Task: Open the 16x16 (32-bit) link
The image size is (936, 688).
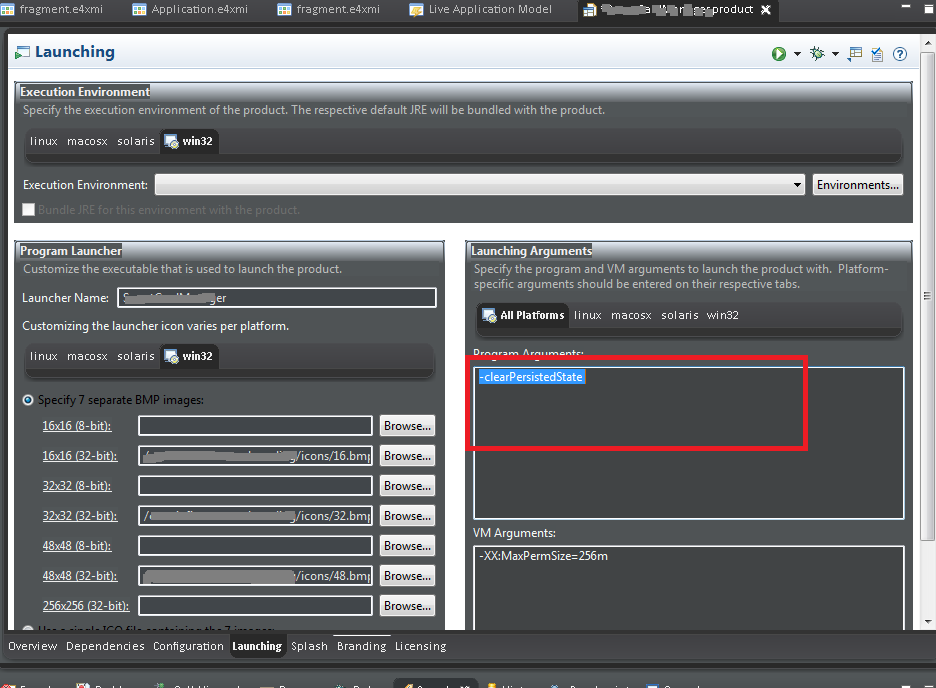Action: click(79, 456)
